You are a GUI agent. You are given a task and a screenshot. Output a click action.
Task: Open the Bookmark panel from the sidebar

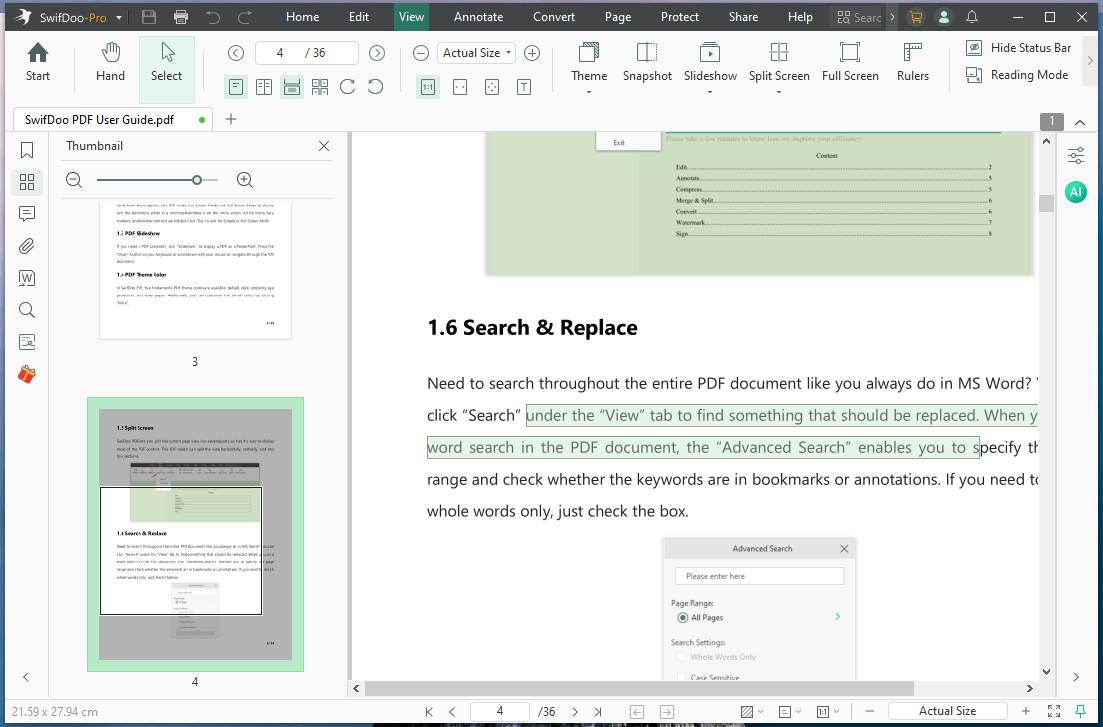coord(26,150)
